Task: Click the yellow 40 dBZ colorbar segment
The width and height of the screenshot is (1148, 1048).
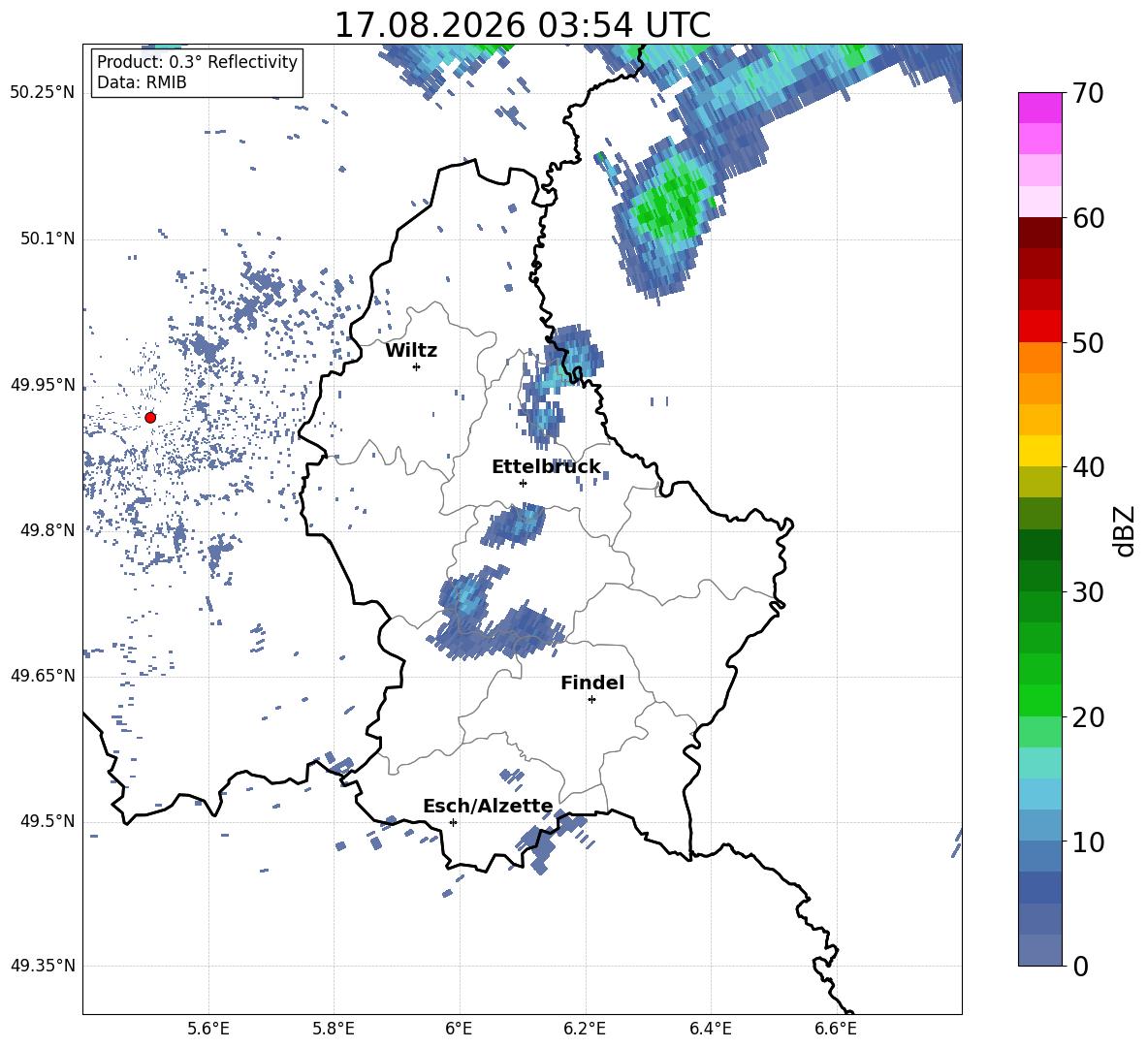Action: click(x=1039, y=451)
